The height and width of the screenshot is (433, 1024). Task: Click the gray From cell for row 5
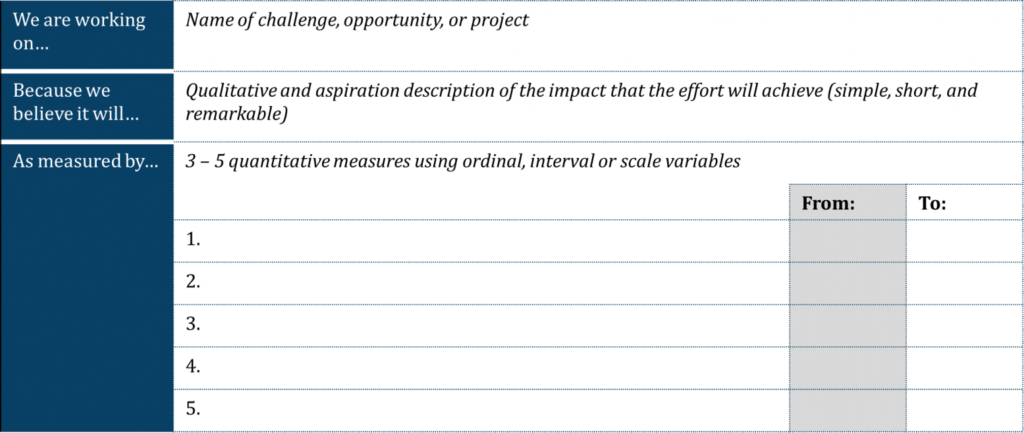tap(847, 411)
